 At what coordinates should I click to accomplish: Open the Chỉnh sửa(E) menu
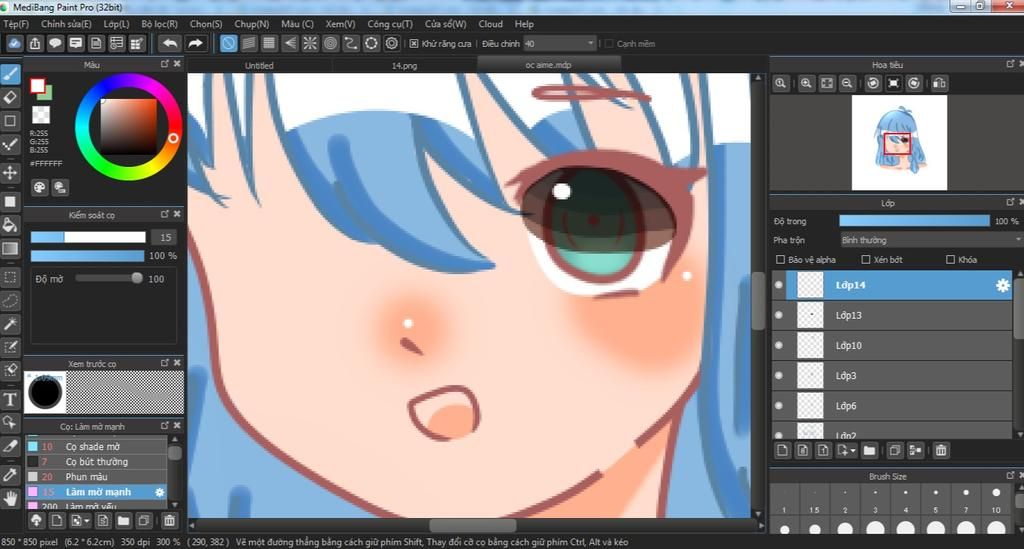[66, 24]
